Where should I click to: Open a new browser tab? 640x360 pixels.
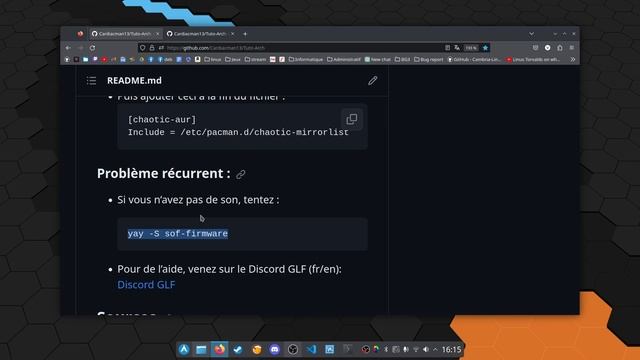click(245, 34)
